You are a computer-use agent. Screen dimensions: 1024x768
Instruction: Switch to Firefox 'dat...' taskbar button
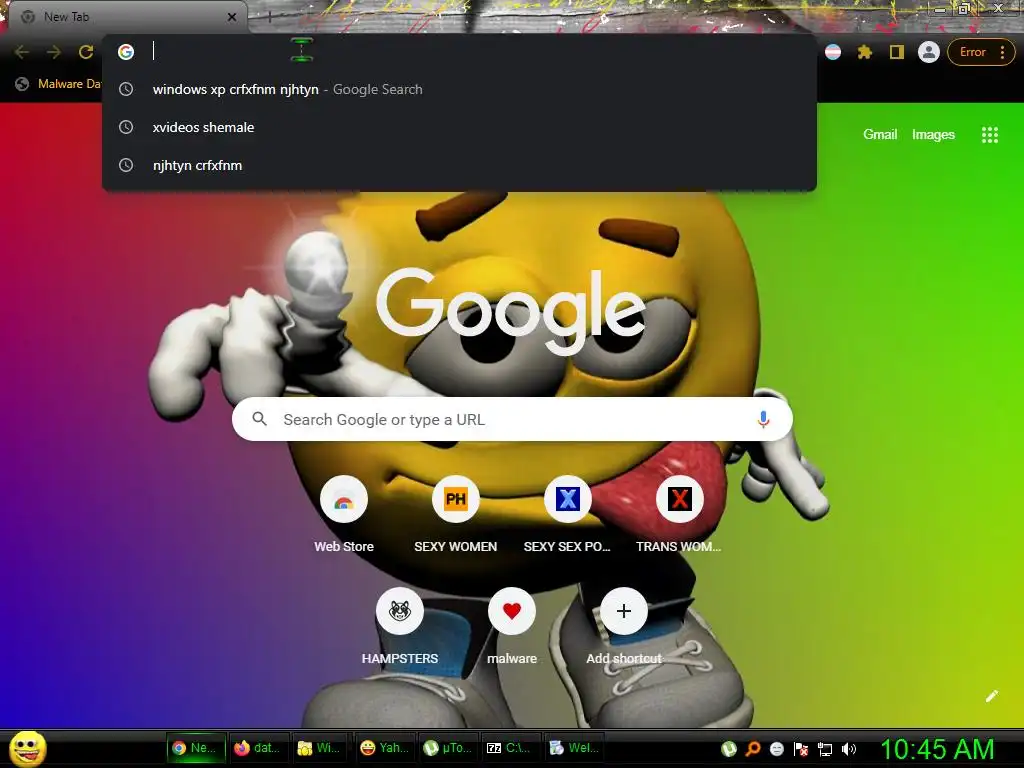tap(258, 748)
